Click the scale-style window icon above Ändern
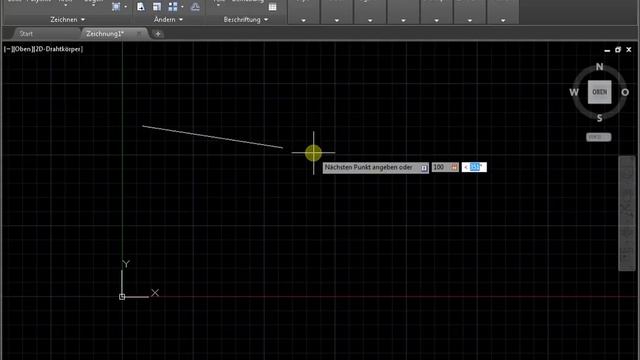The height and width of the screenshot is (360, 640). pos(157,7)
